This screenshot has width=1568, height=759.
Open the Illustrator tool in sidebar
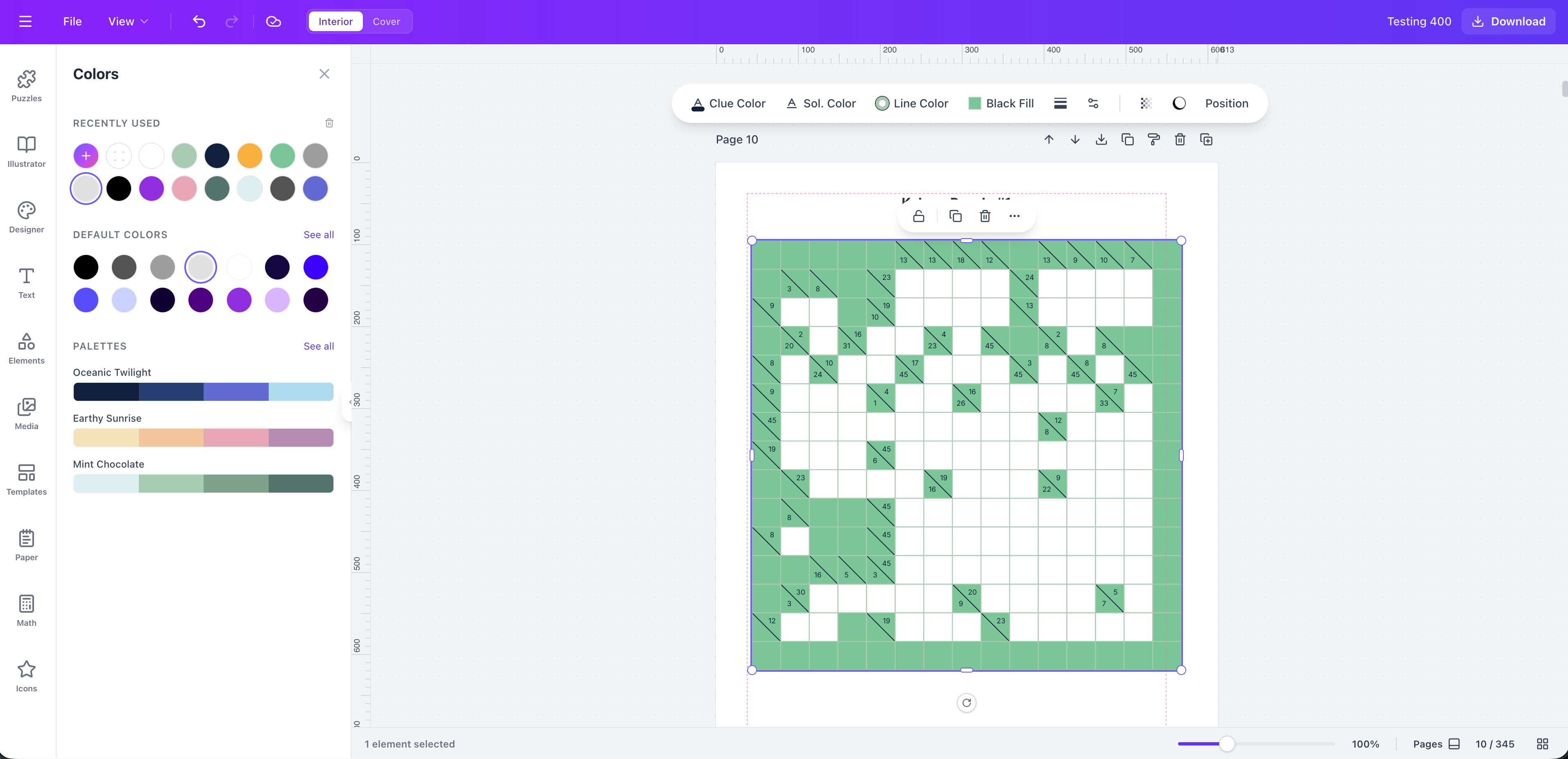[x=26, y=151]
